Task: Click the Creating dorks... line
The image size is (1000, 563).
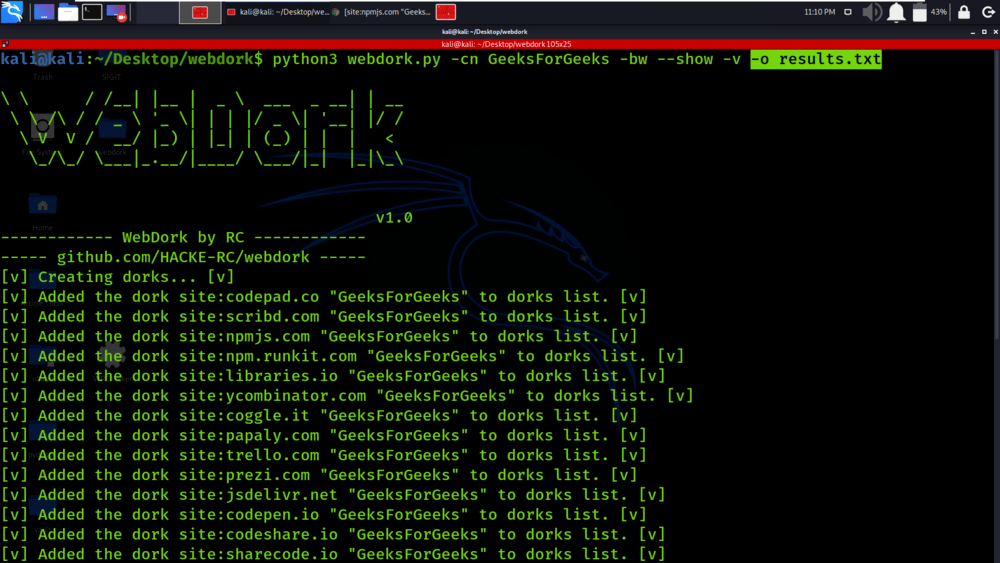Action: click(x=117, y=277)
